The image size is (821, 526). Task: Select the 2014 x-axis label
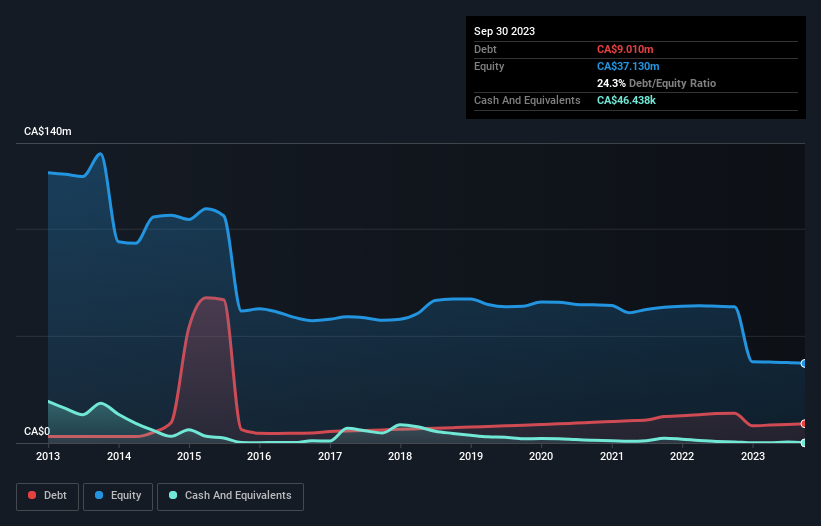pos(119,456)
